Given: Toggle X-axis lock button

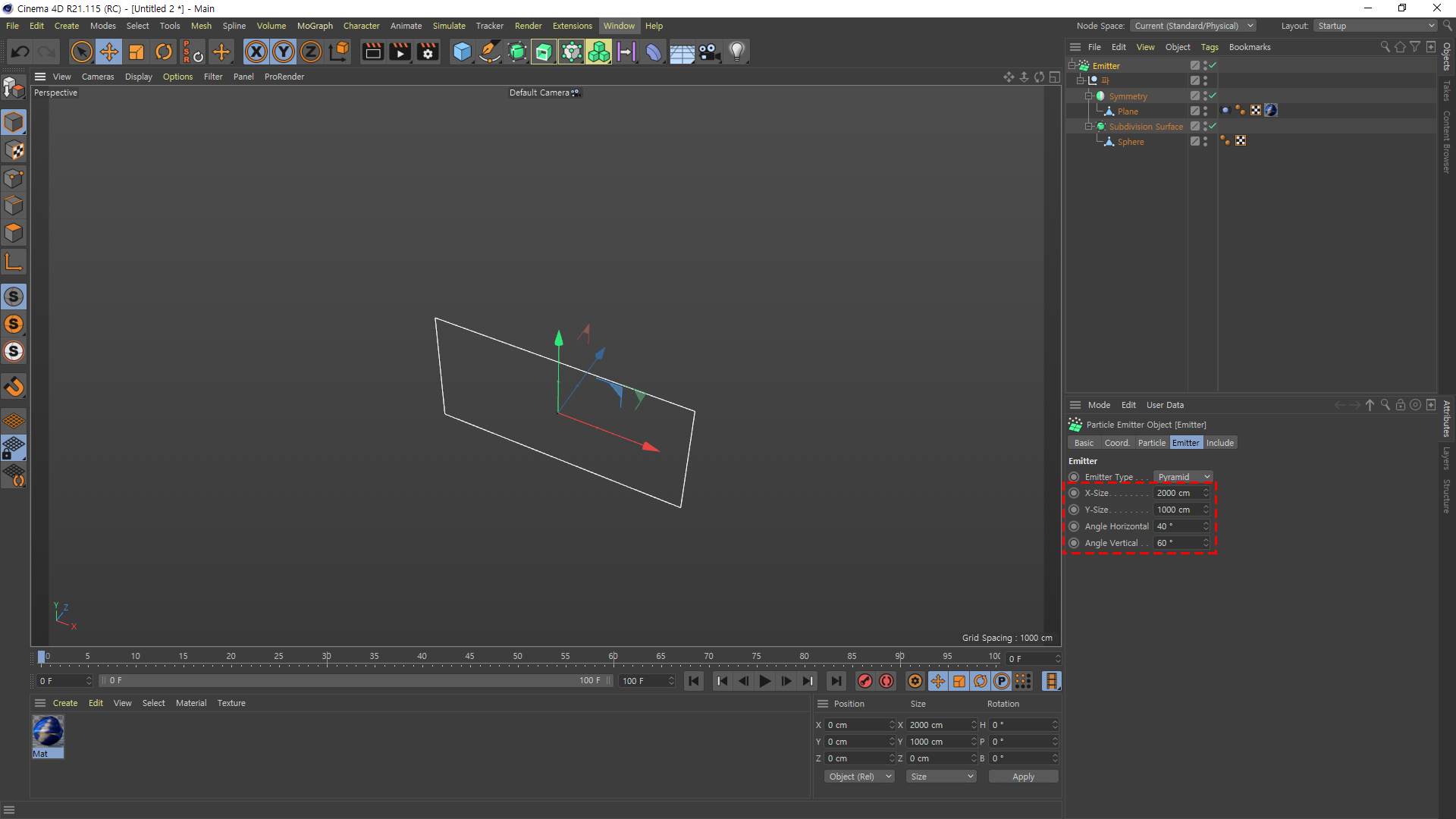Looking at the screenshot, I should pos(256,52).
